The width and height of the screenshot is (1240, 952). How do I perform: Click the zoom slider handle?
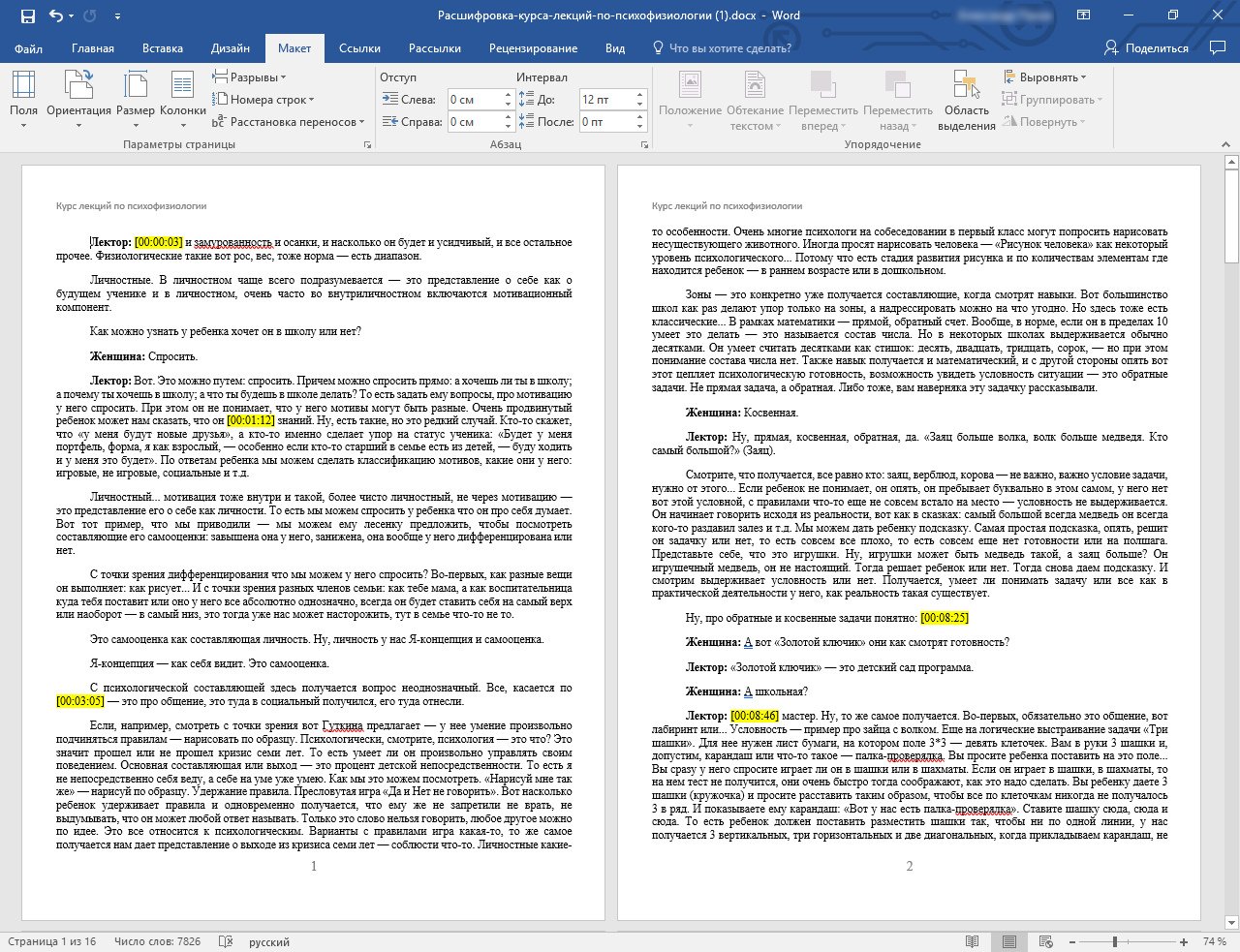(x=1115, y=941)
